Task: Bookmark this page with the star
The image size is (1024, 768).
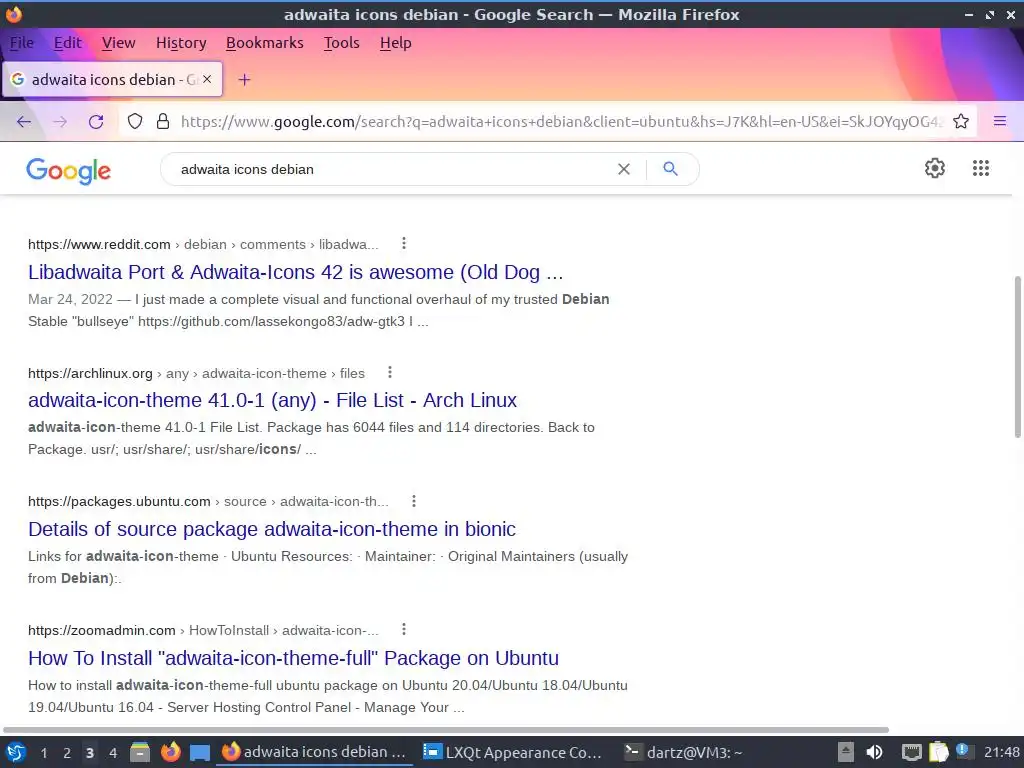Action: [x=961, y=121]
